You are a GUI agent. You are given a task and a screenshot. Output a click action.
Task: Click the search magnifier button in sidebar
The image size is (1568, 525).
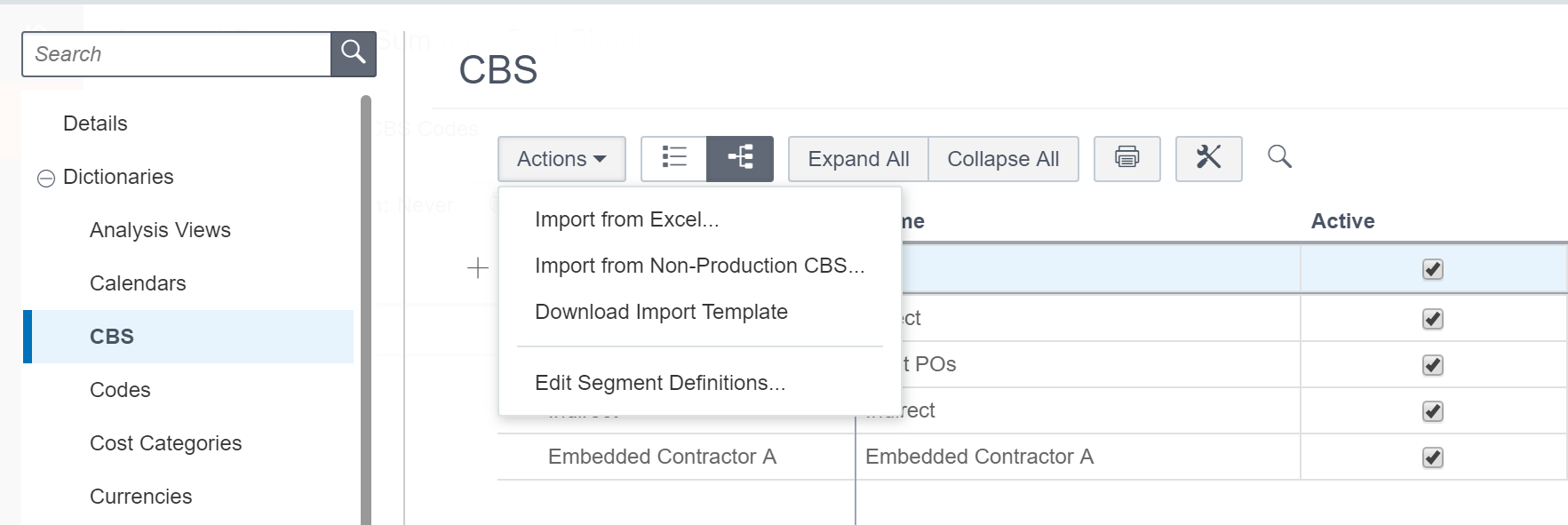[x=353, y=54]
